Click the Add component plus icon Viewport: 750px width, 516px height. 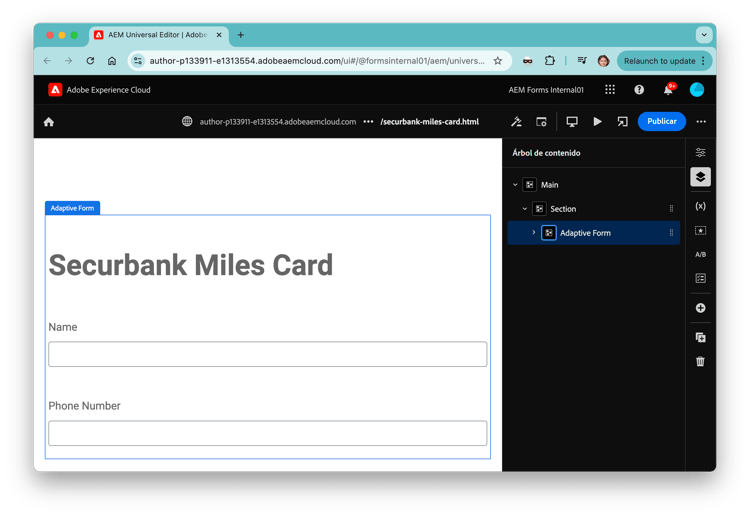[x=700, y=308]
